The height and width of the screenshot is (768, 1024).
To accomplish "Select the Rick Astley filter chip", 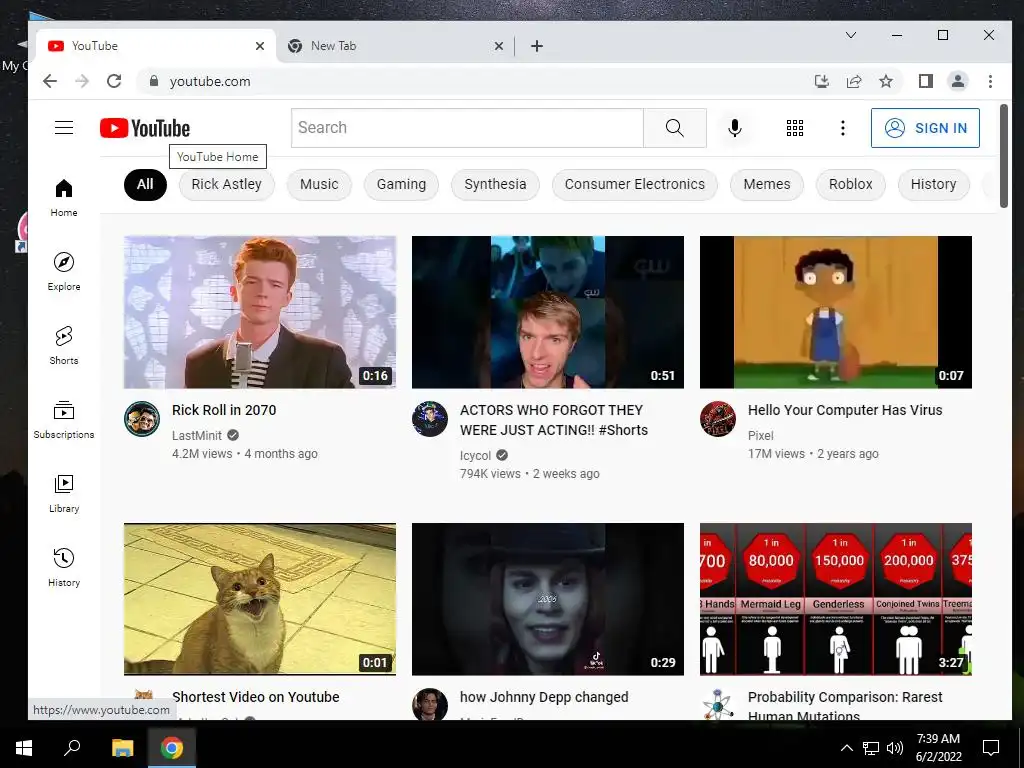I will pos(227,184).
